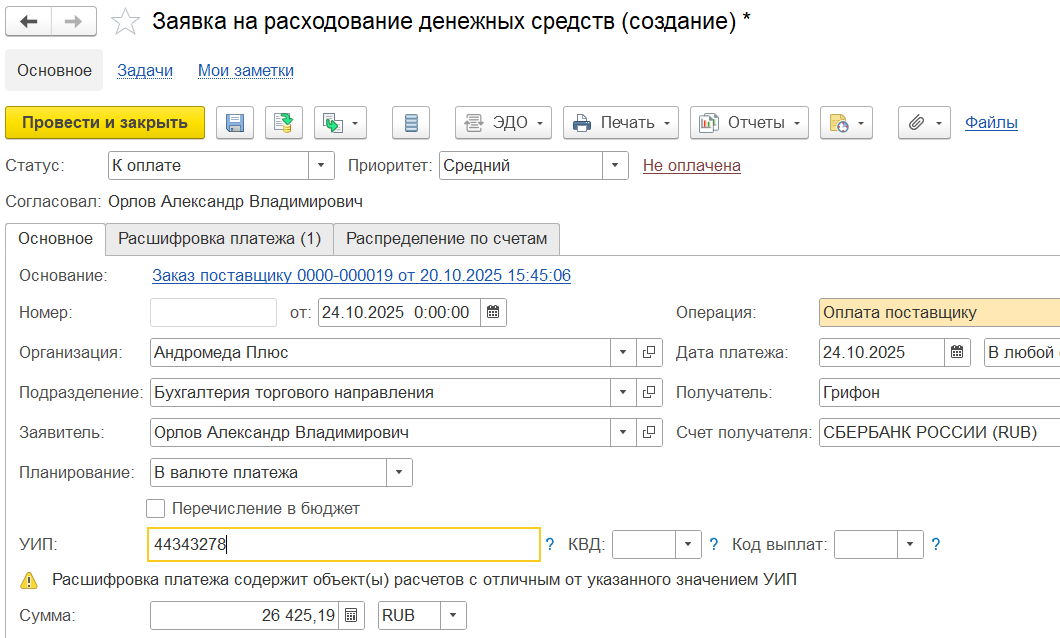Click the back navigation arrow
1060x638 pixels.
[x=28, y=21]
